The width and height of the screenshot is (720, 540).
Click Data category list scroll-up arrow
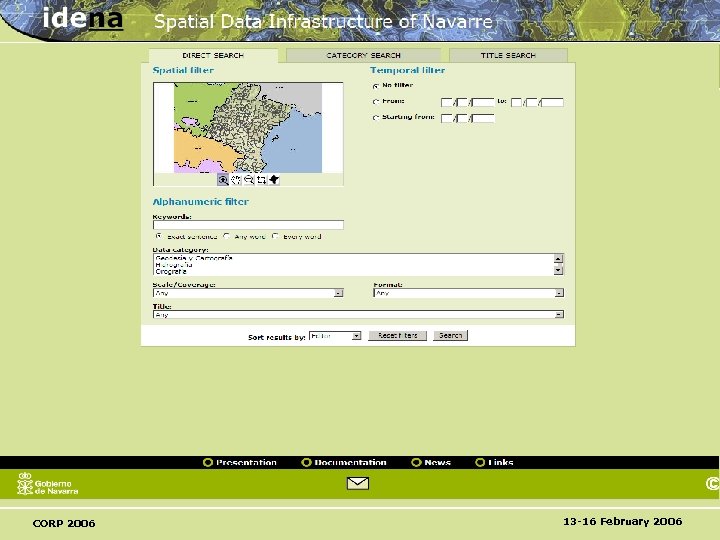tap(558, 259)
